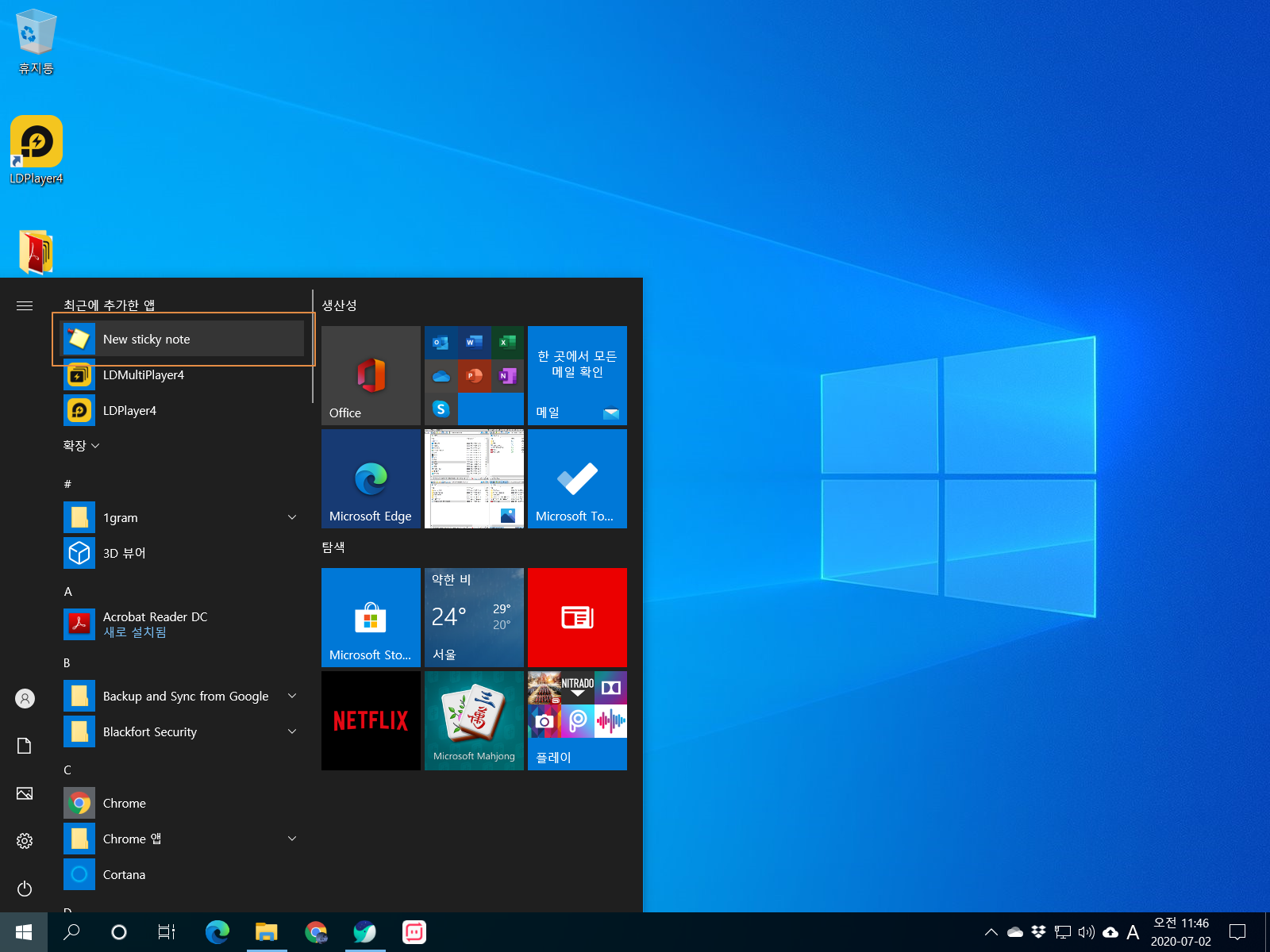Open taskbar search magnifier
Image resolution: width=1270 pixels, height=952 pixels.
click(x=71, y=932)
